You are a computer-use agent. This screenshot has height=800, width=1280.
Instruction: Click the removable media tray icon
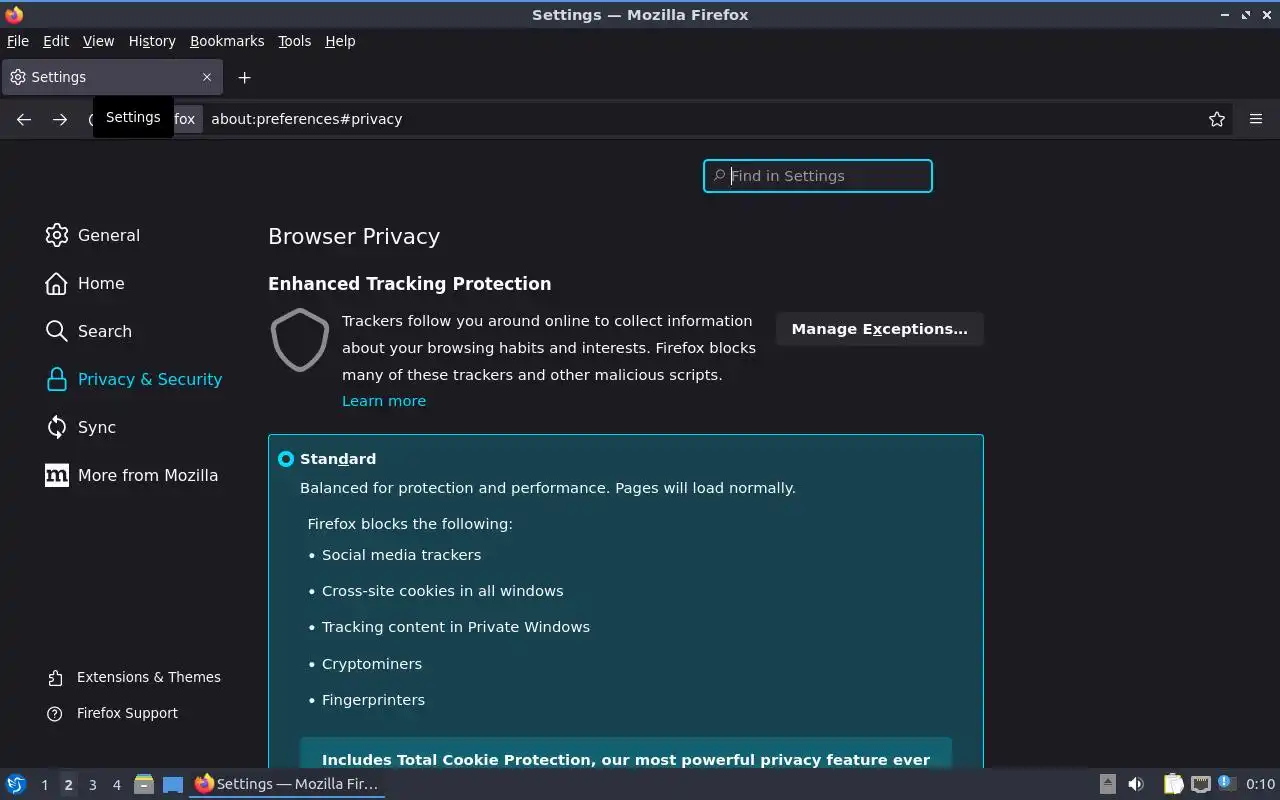coord(1107,784)
